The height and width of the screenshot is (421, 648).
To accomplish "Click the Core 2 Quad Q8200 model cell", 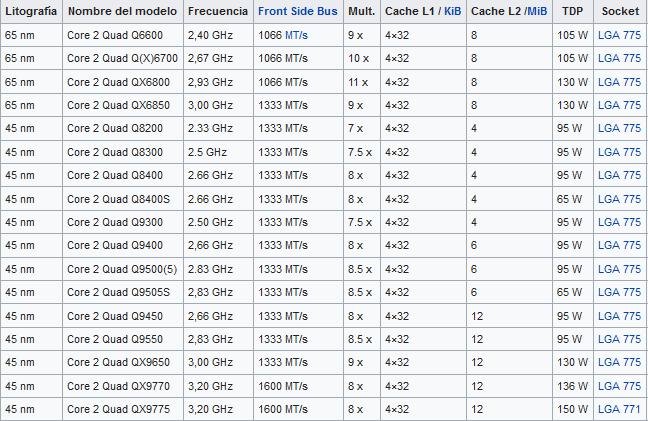I will coord(123,128).
